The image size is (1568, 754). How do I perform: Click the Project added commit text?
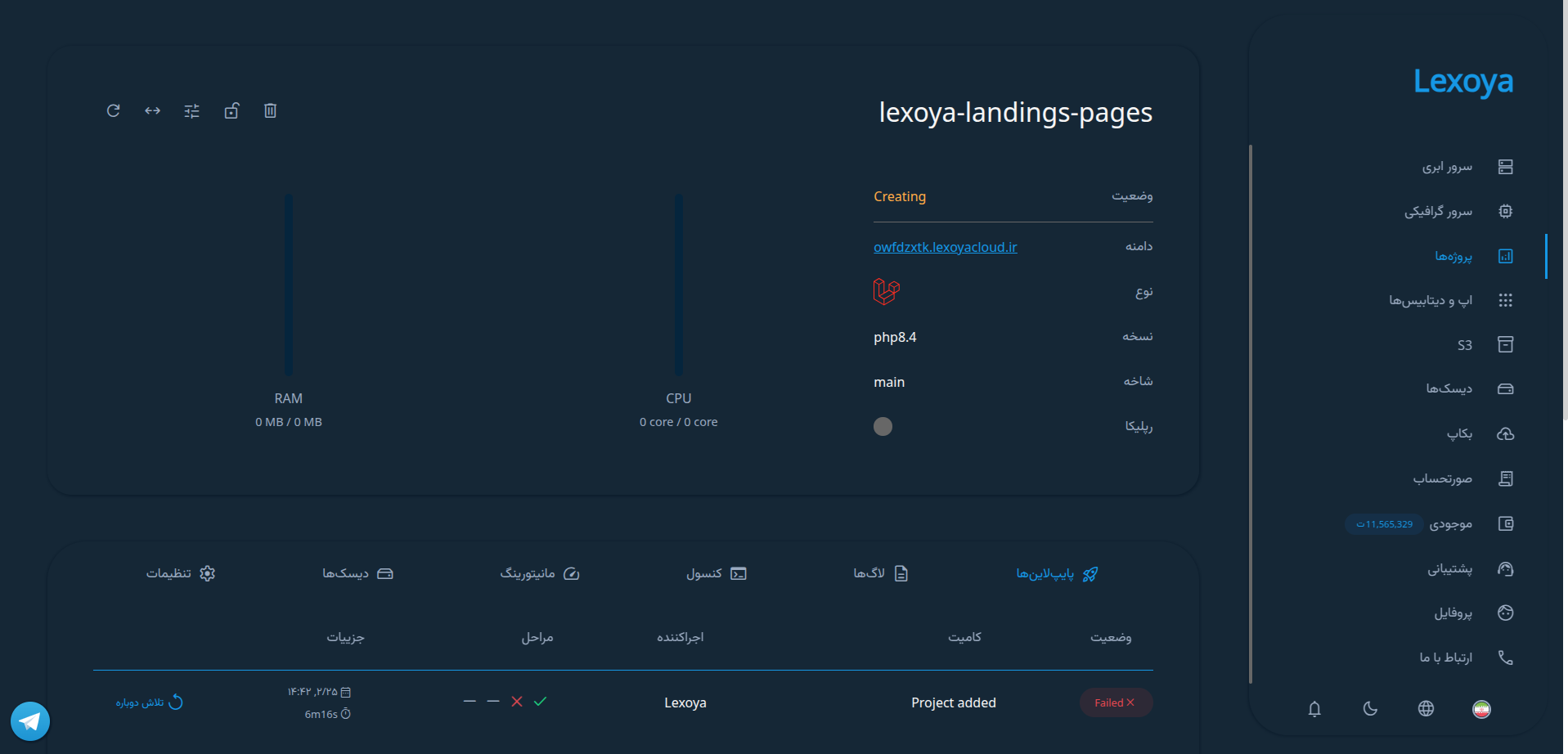954,702
